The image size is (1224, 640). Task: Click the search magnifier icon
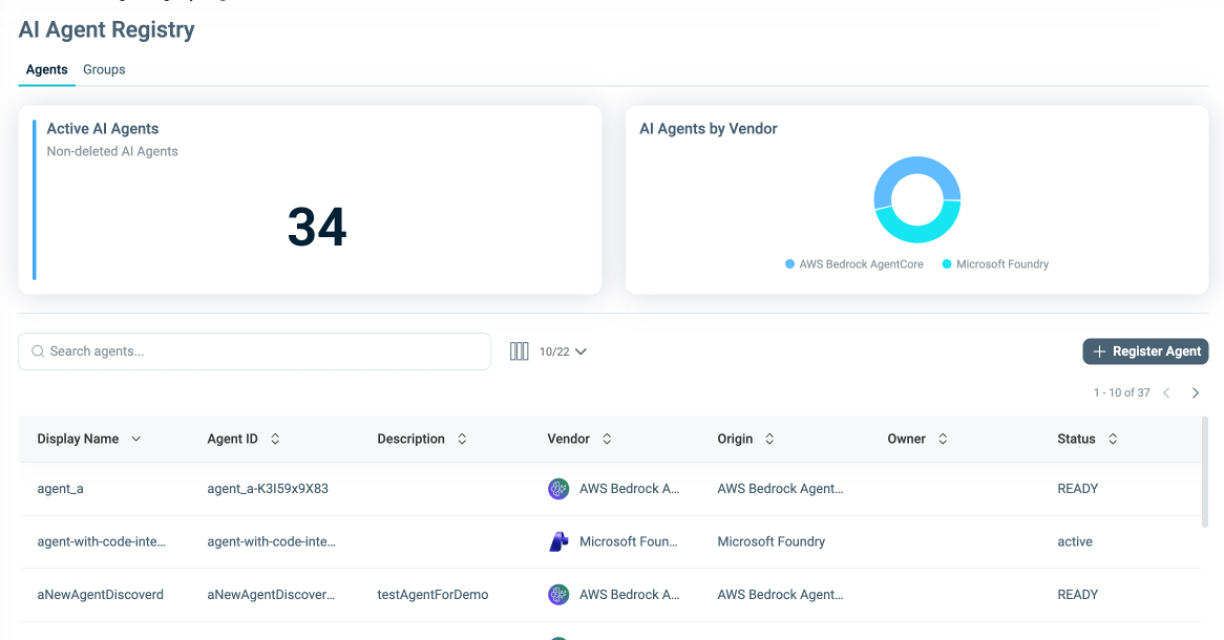coord(38,351)
